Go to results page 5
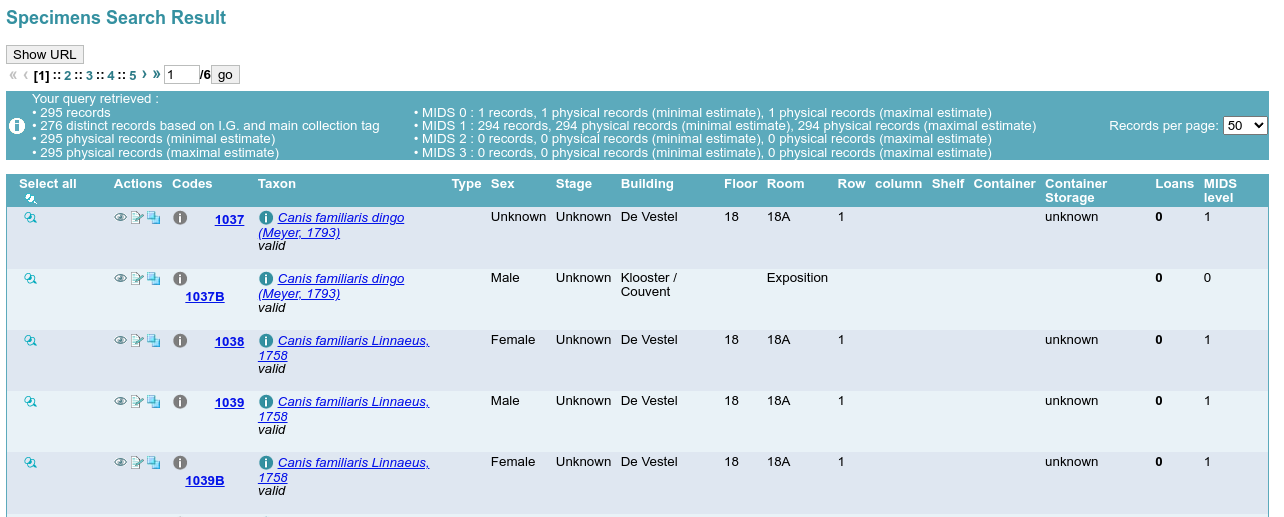 (x=132, y=75)
